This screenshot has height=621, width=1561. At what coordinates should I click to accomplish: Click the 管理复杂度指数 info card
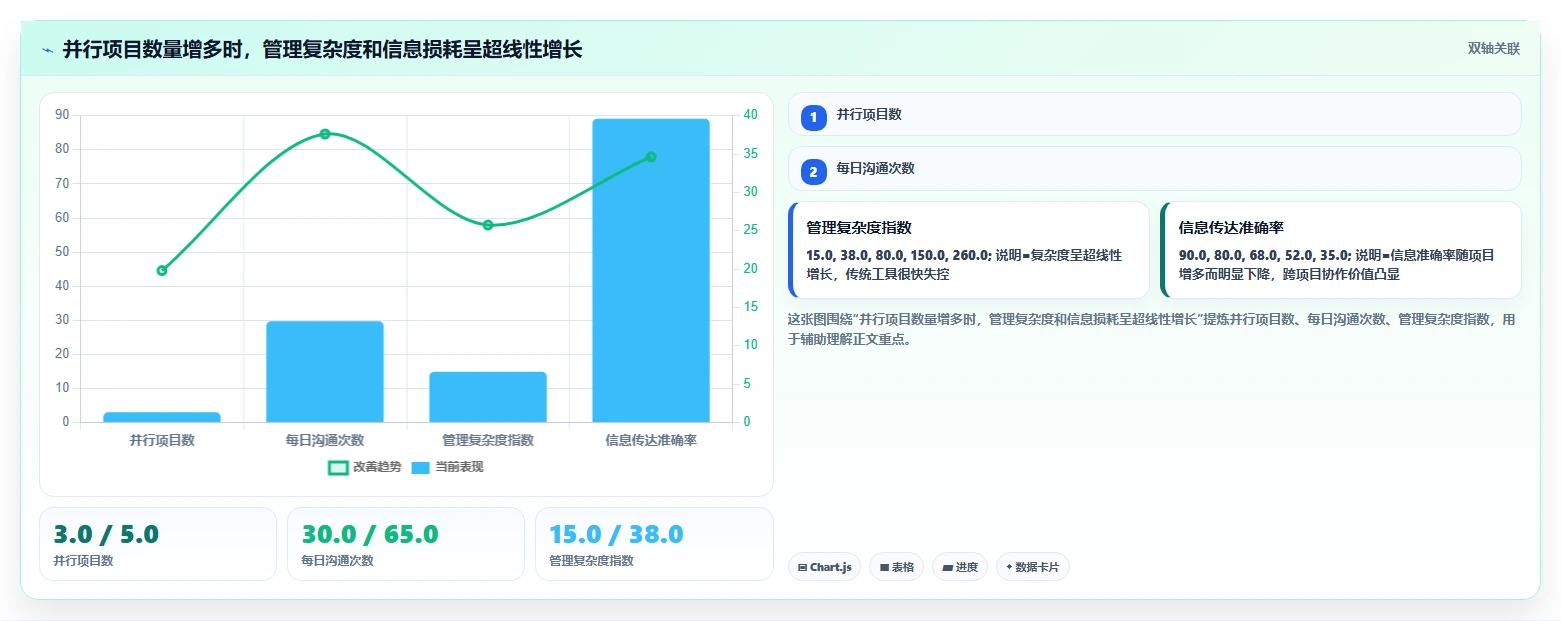[968, 250]
